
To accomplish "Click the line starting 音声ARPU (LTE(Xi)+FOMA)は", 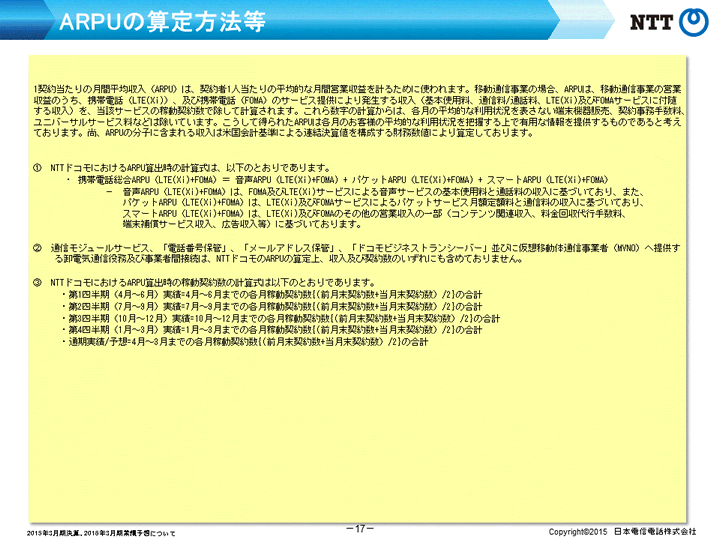I will click(x=383, y=191).
